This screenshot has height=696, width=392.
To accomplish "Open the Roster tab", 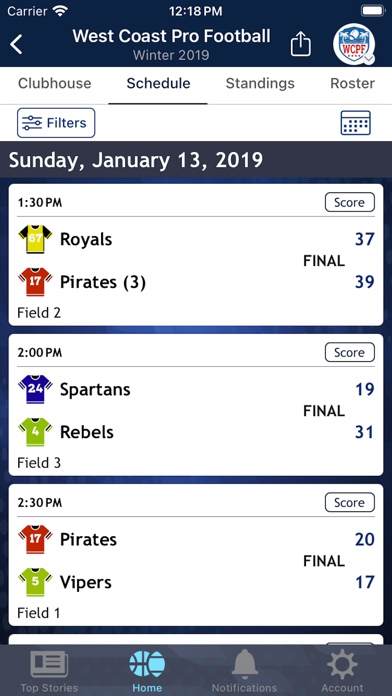I will click(352, 83).
